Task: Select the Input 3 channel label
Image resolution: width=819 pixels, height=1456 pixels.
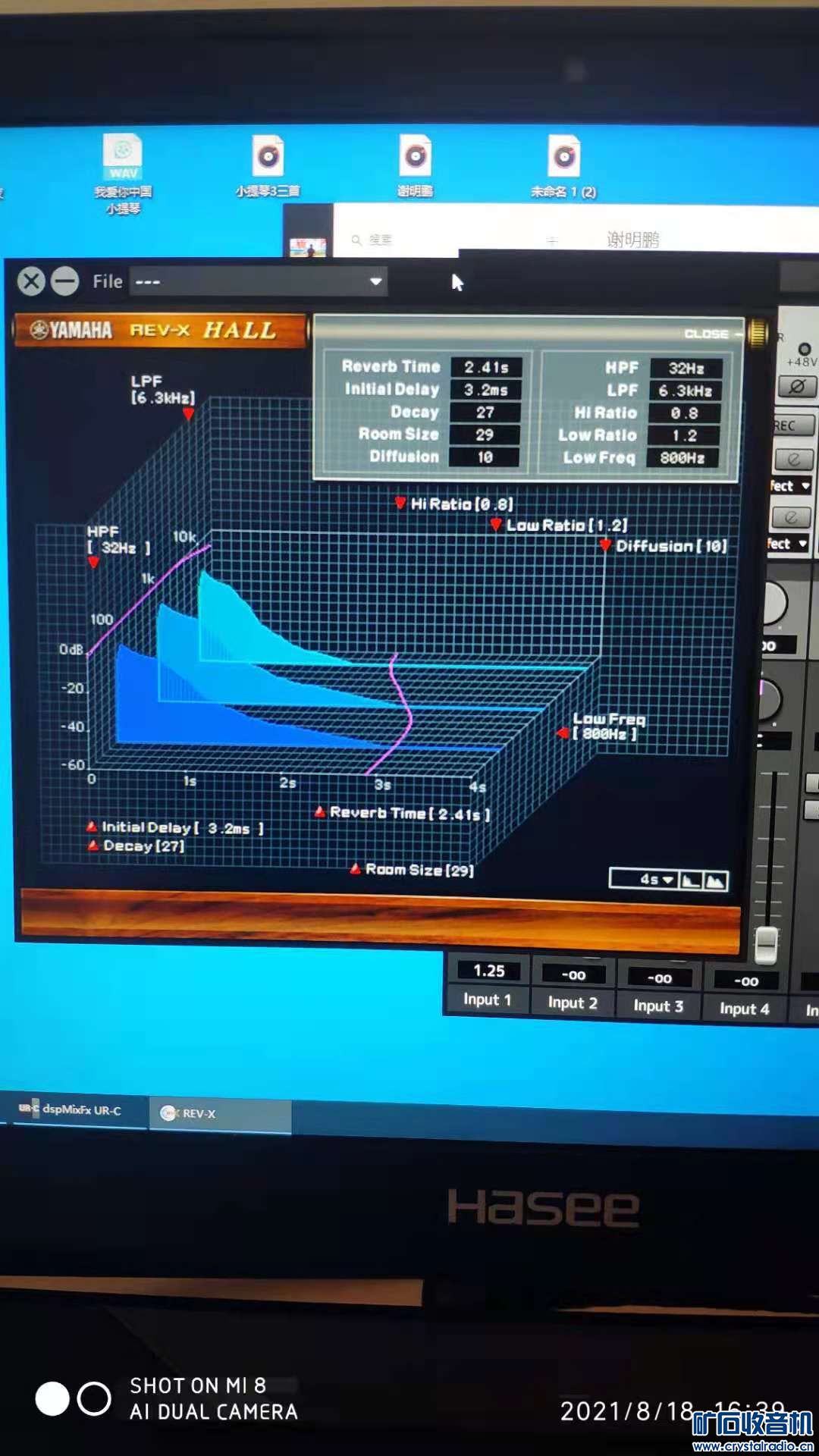Action: click(x=658, y=1006)
